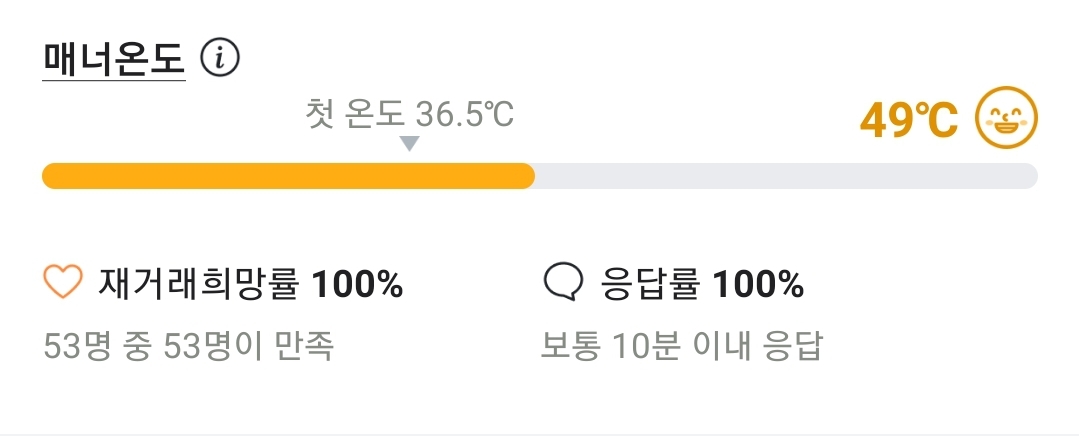Click the 첫 온도 words
This screenshot has height=436, width=1079.
click(x=354, y=113)
